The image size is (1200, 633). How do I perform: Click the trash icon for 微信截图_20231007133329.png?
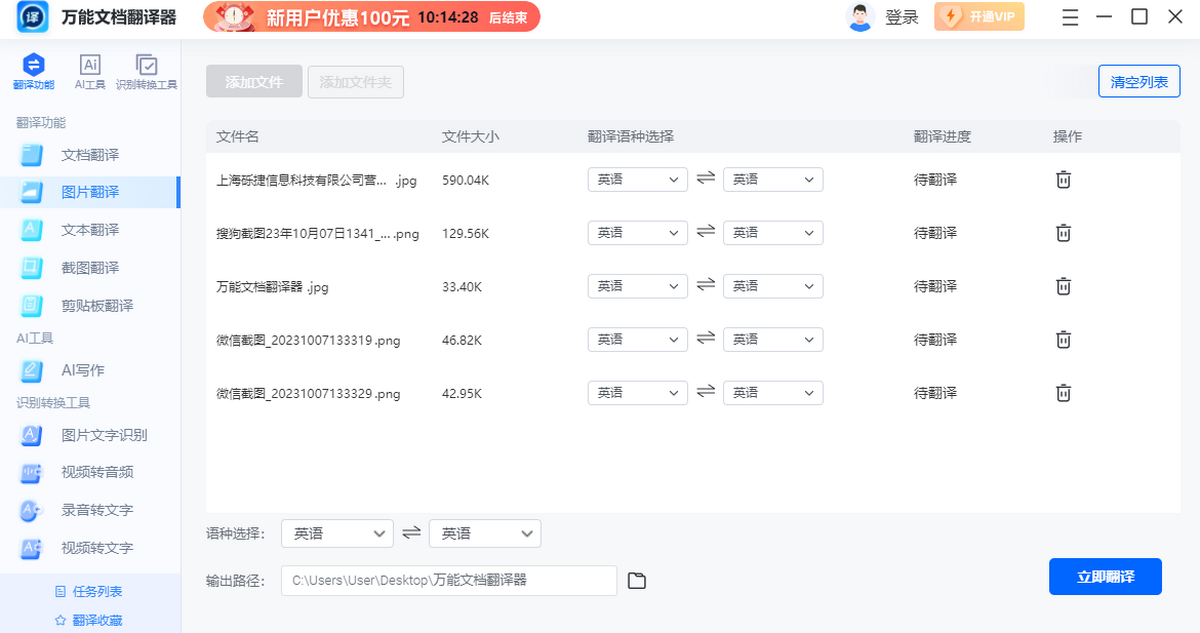[1064, 393]
